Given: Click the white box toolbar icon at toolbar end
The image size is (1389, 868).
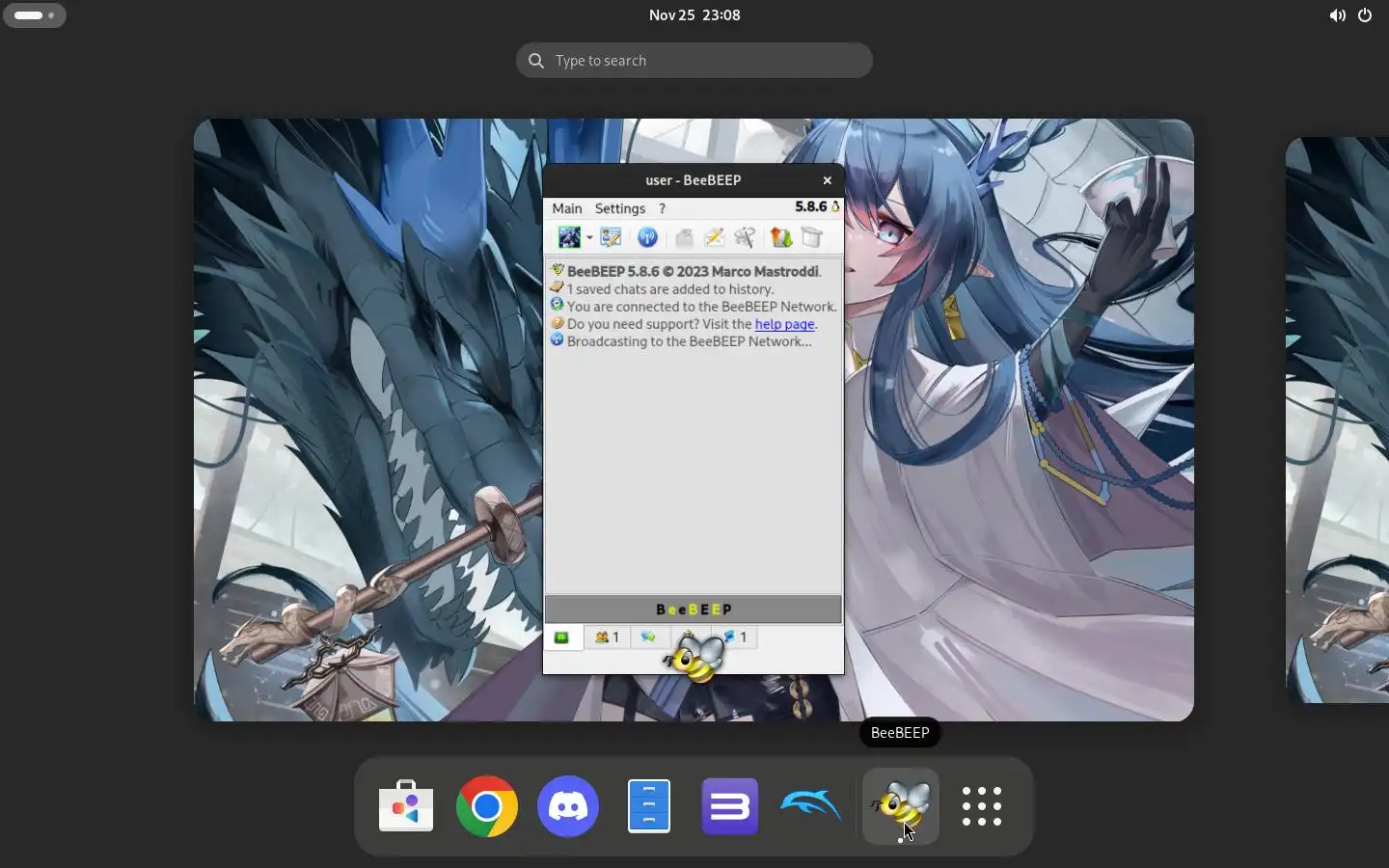Looking at the screenshot, I should (812, 237).
